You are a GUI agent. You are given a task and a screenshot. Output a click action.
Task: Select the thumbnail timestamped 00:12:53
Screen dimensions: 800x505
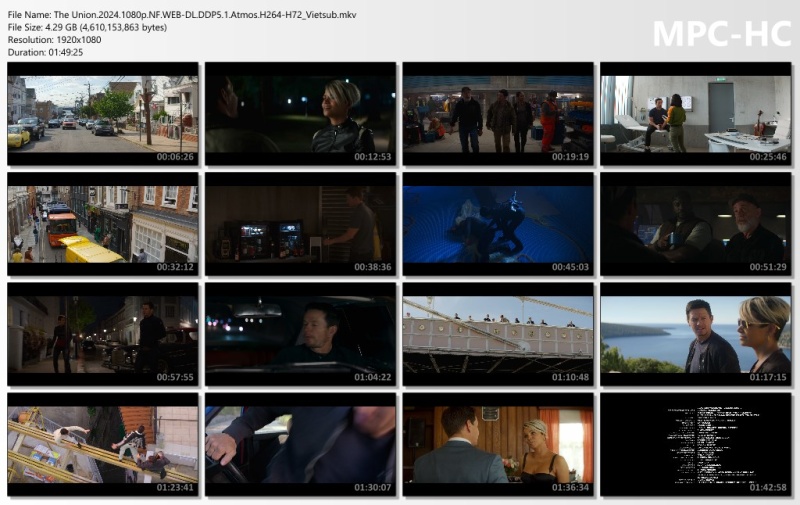tap(301, 114)
